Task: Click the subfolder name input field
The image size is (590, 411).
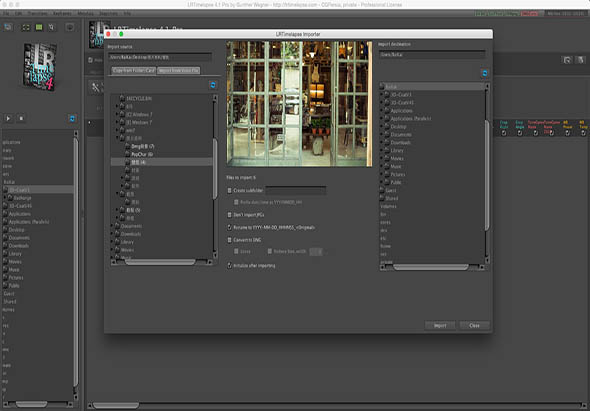Action: [296, 190]
